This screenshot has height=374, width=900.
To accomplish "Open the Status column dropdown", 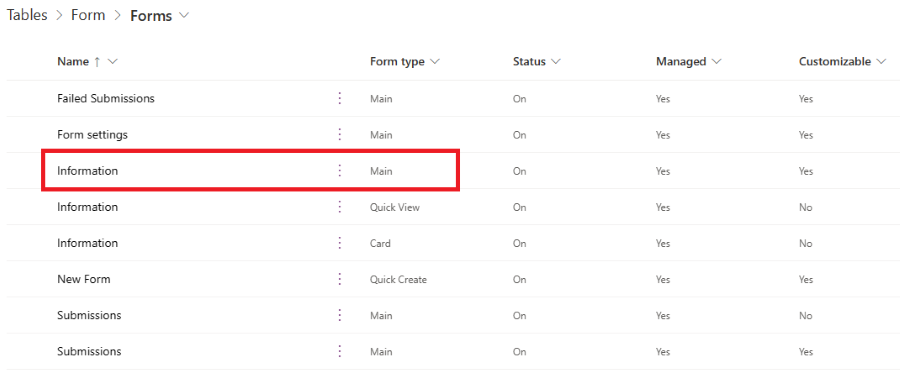I will pos(556,62).
